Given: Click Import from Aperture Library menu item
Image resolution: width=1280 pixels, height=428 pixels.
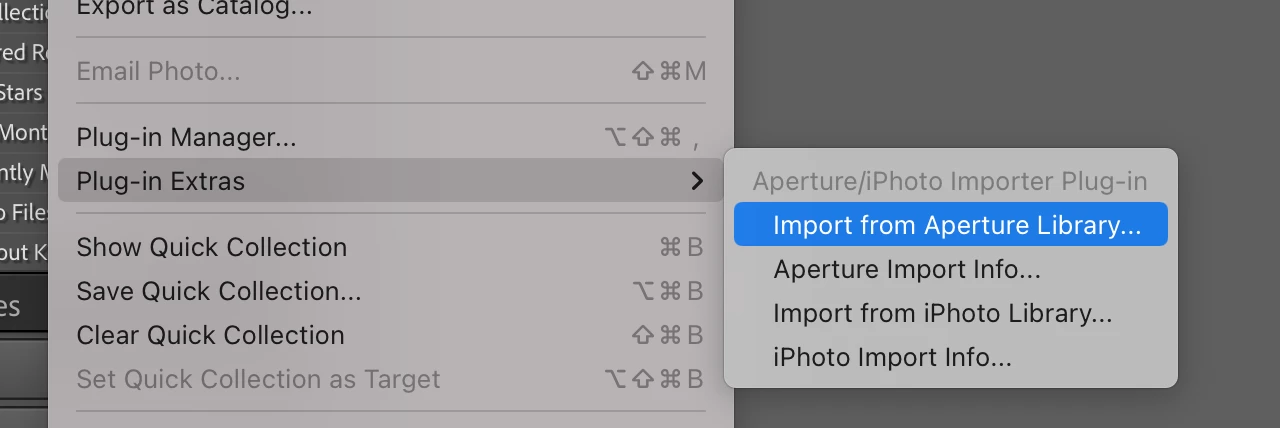Looking at the screenshot, I should 956,225.
